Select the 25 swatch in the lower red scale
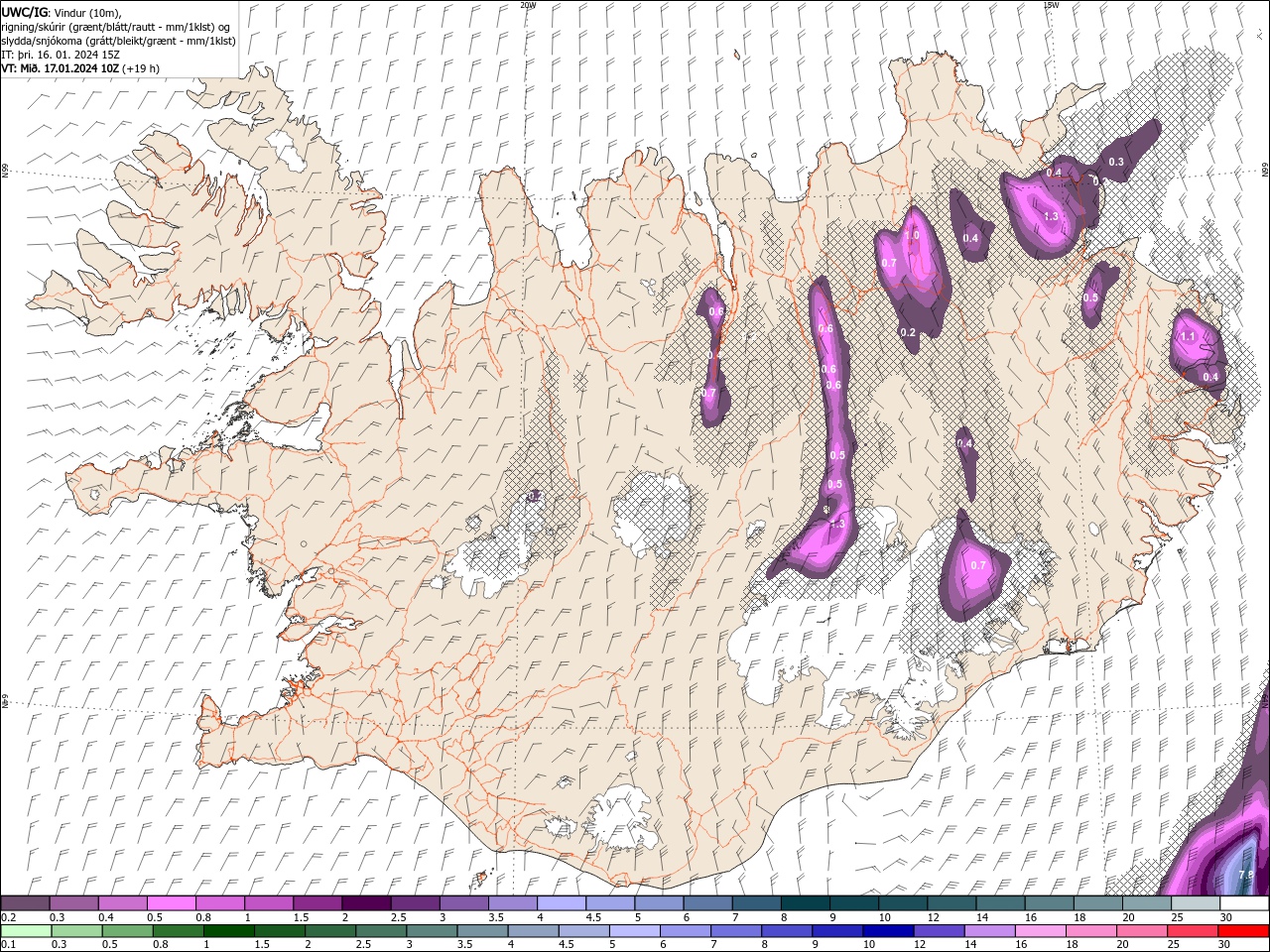The width and height of the screenshot is (1270, 952). point(1191,931)
